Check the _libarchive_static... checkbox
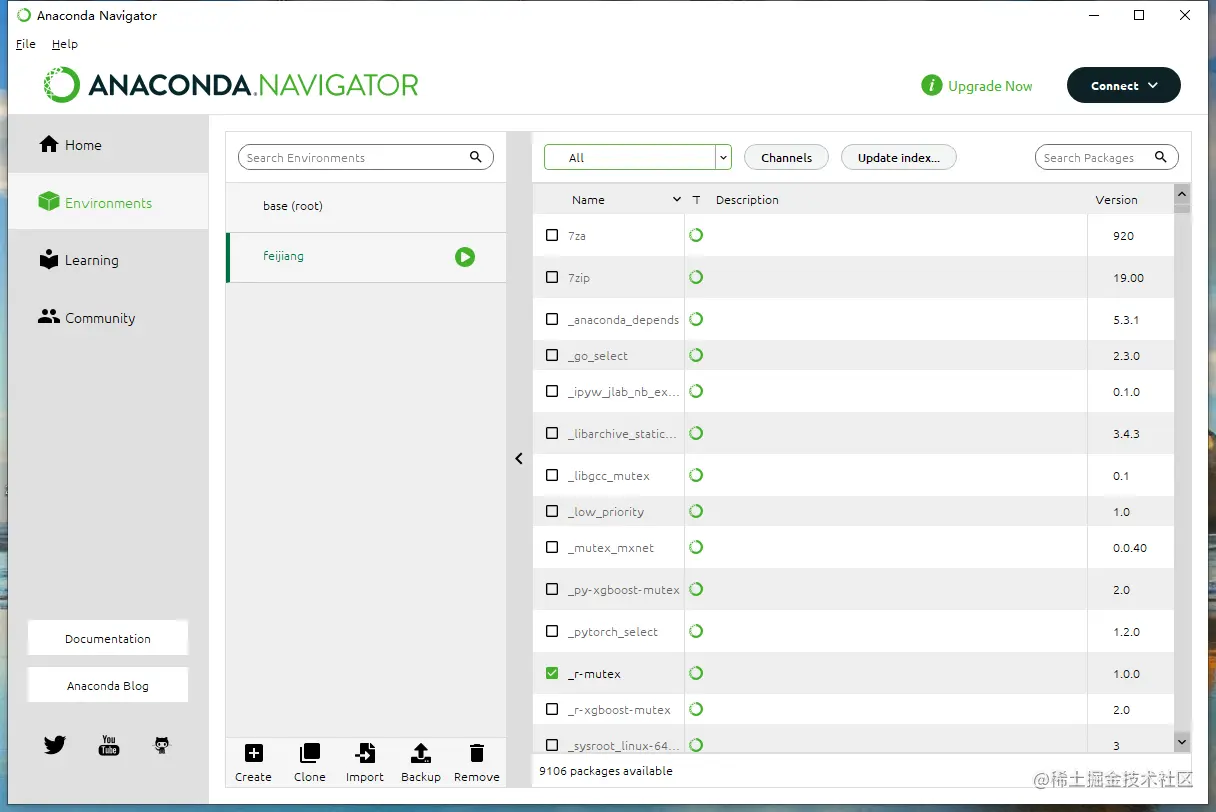Viewport: 1216px width, 812px height. [552, 433]
